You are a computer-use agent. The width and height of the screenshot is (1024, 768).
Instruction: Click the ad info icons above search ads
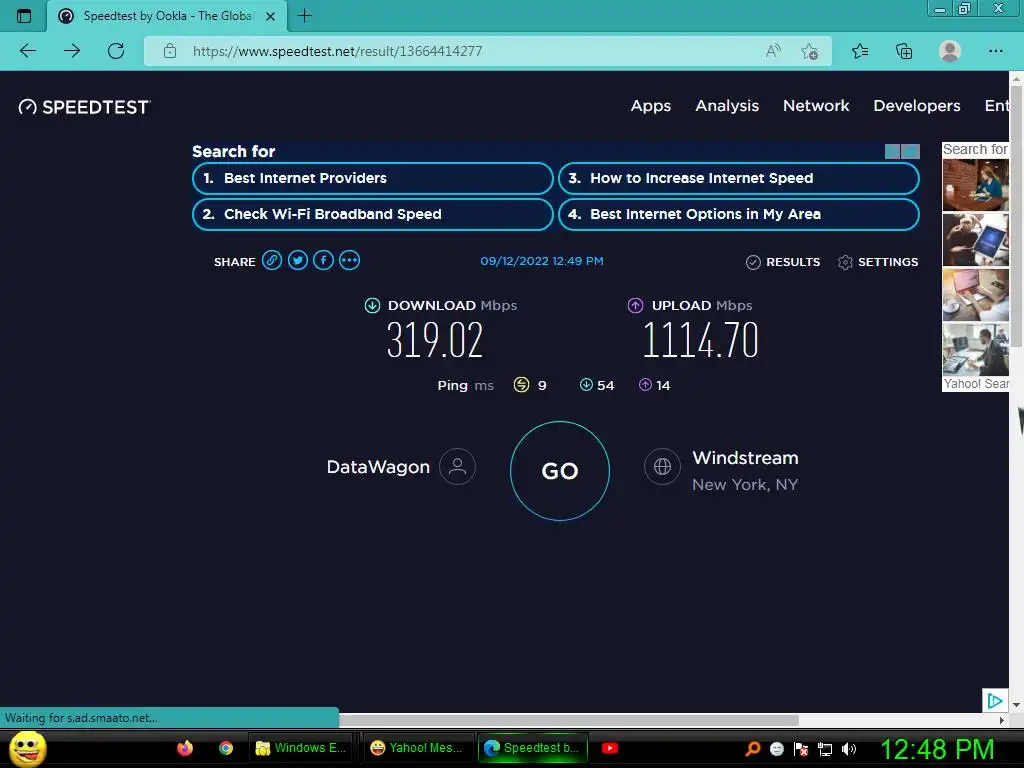[x=902, y=152]
